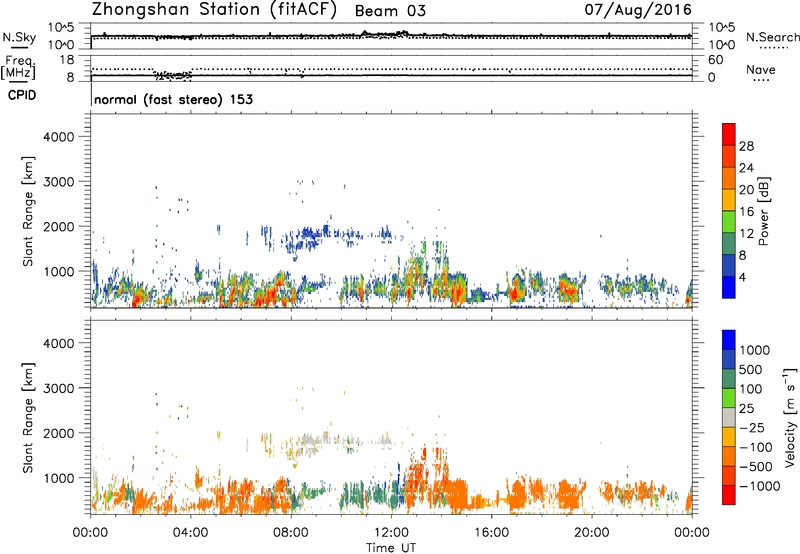800x554 pixels.
Task: Select the light green 25–100 Velocity colorbar segment
Action: pos(729,398)
